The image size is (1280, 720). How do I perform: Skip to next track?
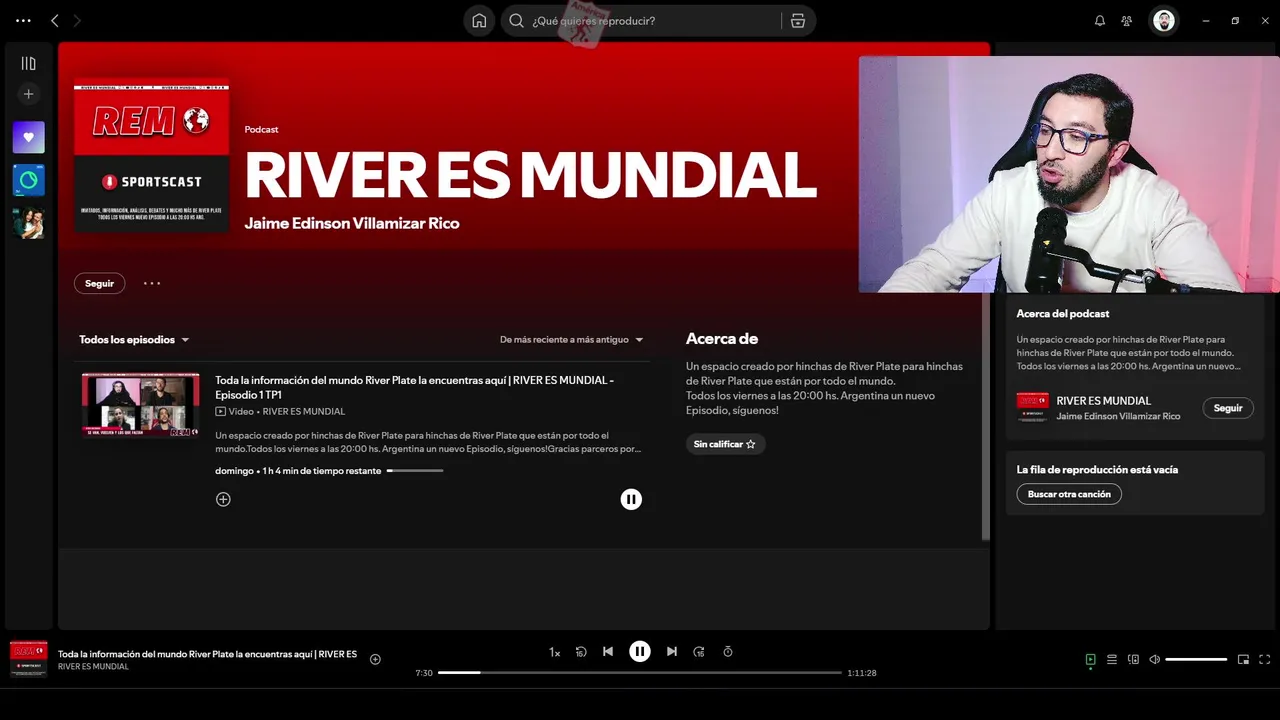tap(672, 652)
